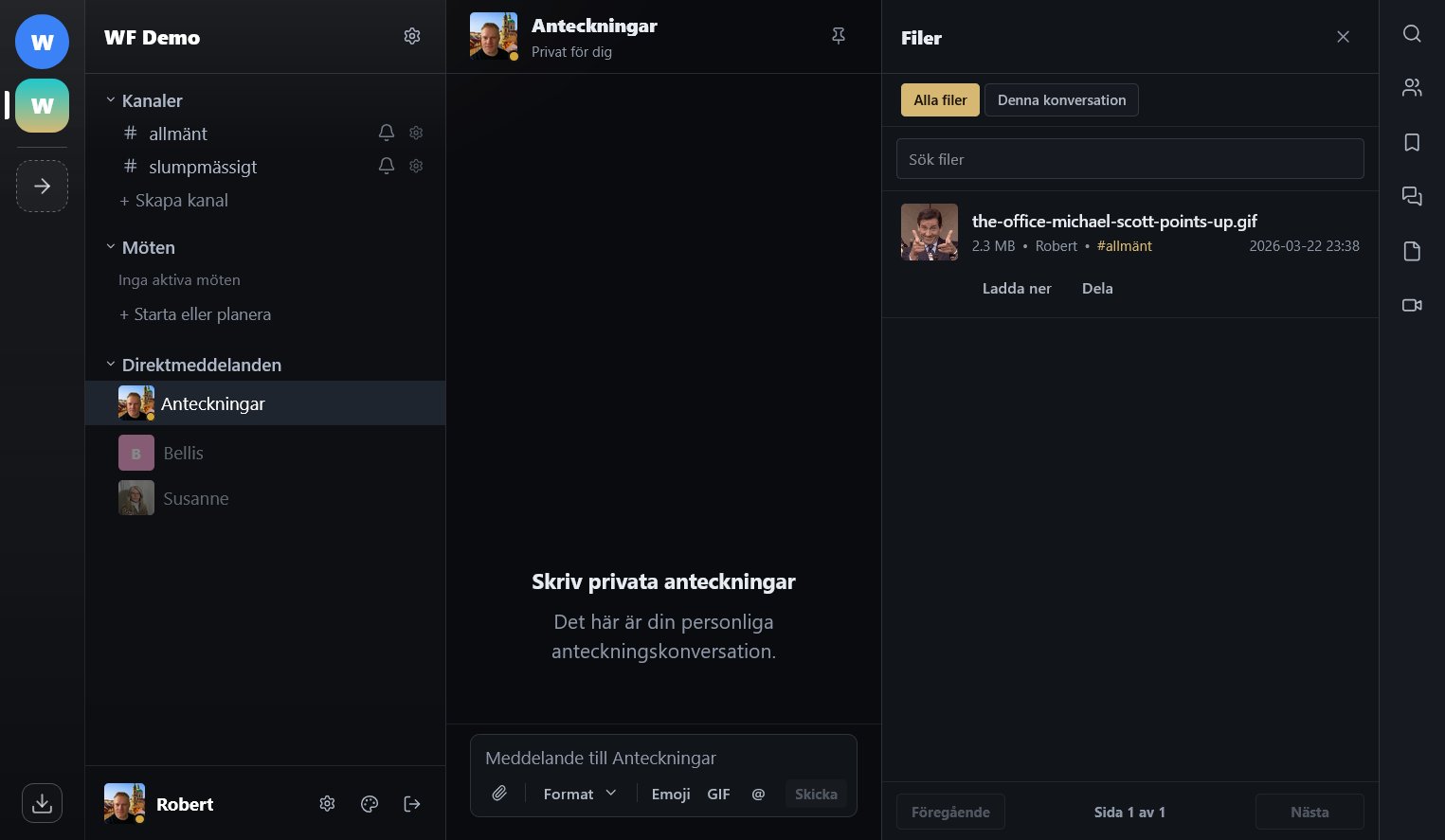The height and width of the screenshot is (840, 1445).
Task: Toggle notifications for slumpmässigt channel
Action: (x=386, y=166)
